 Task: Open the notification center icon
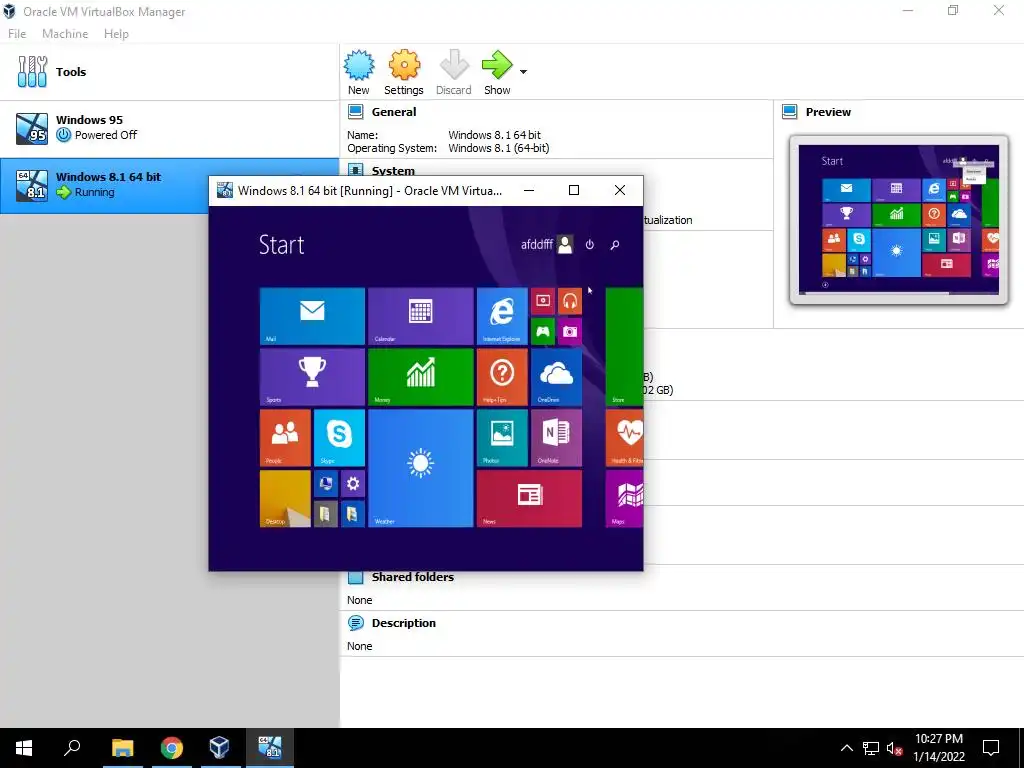click(x=991, y=748)
